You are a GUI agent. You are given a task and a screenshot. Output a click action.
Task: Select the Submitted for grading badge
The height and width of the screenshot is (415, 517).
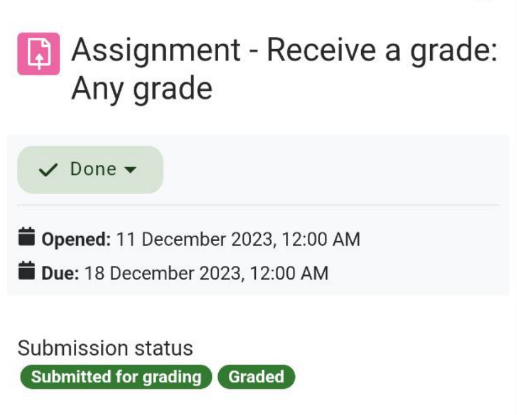click(116, 377)
